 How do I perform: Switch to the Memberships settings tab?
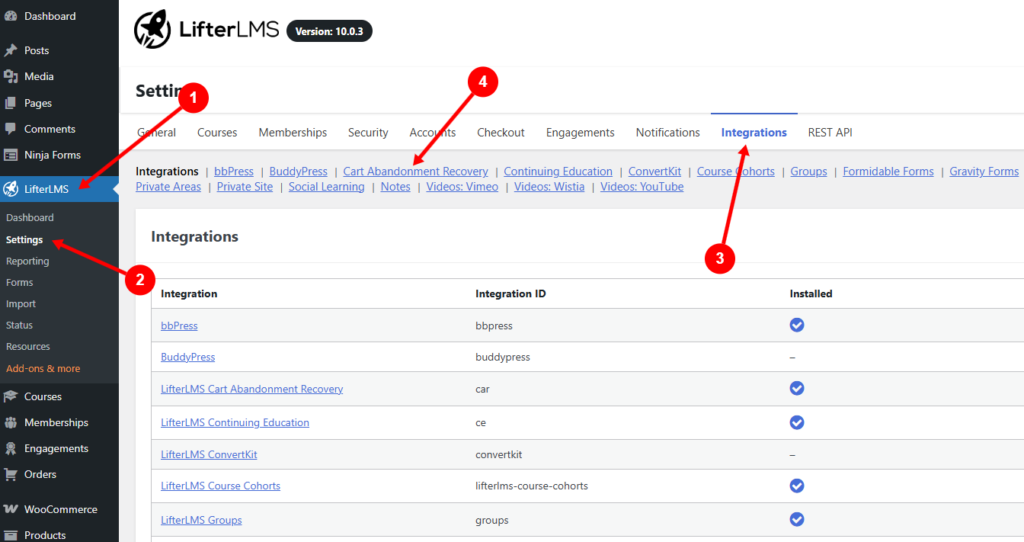pyautogui.click(x=293, y=133)
